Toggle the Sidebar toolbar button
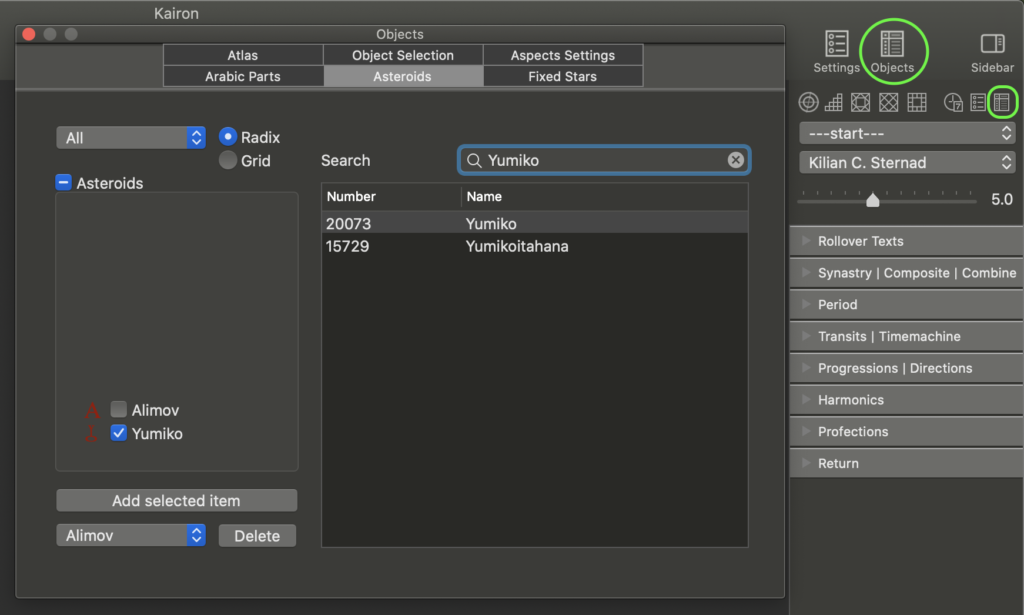Viewport: 1024px width, 615px height. point(992,51)
